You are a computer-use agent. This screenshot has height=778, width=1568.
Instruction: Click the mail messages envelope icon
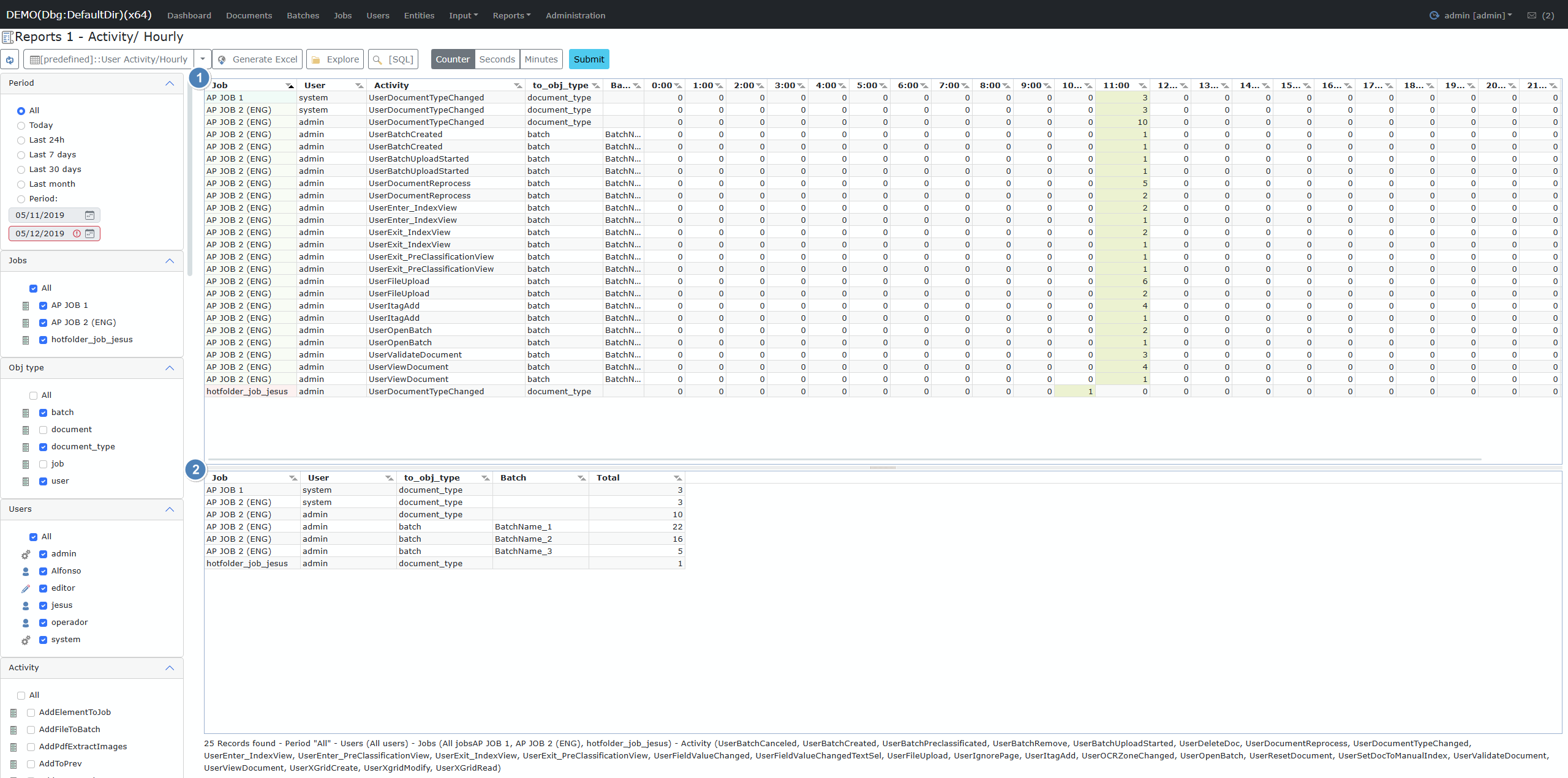coord(1532,15)
